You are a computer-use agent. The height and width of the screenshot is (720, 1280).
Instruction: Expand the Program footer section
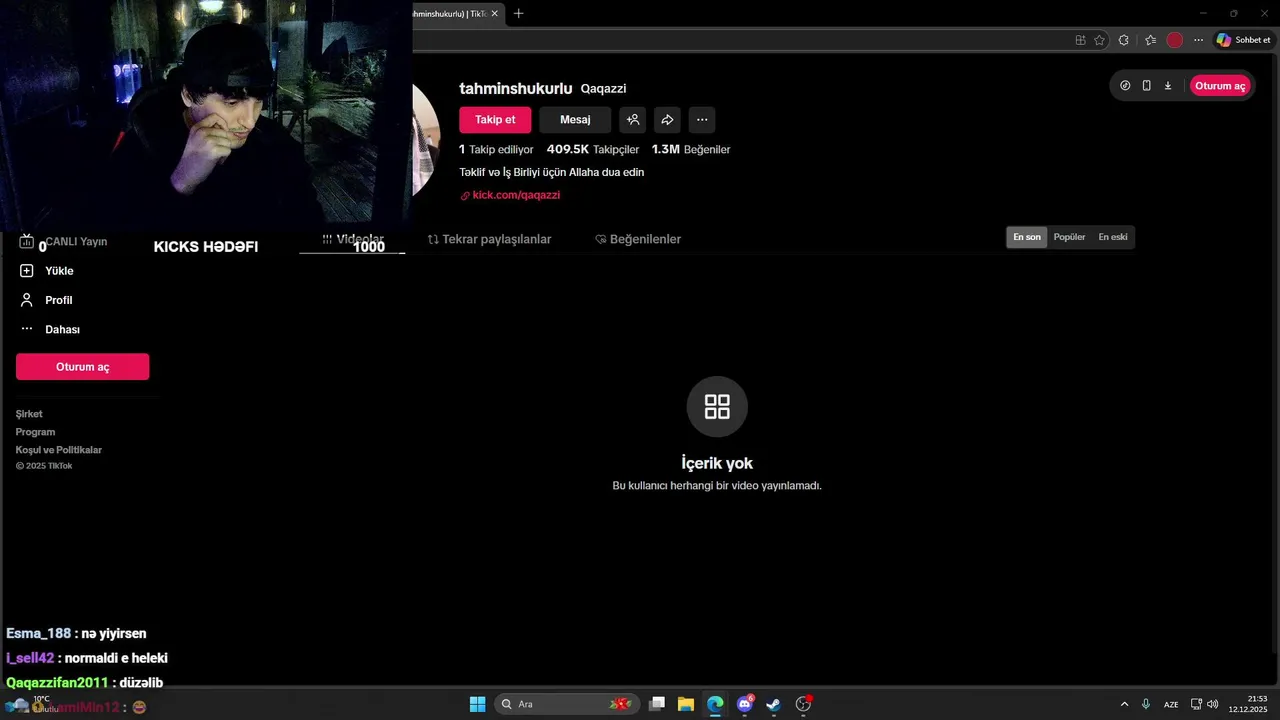tap(35, 432)
